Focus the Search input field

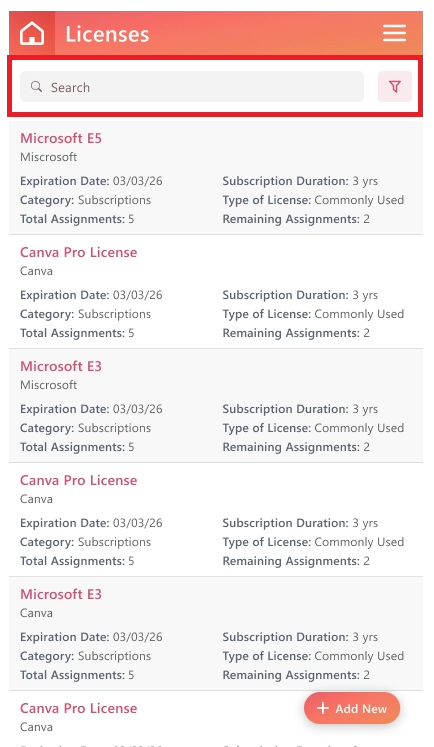[192, 87]
